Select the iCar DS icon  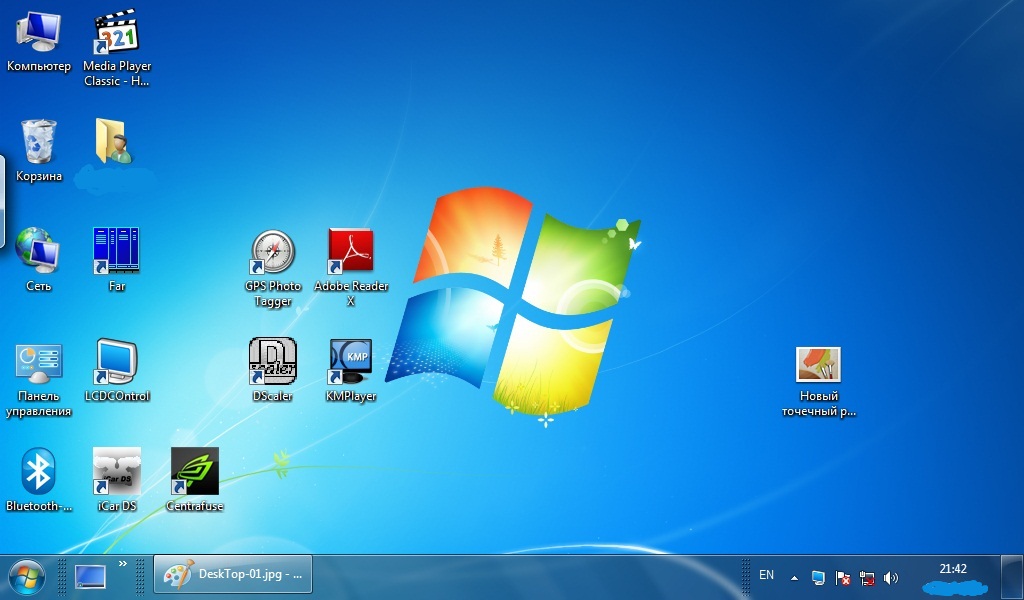116,472
